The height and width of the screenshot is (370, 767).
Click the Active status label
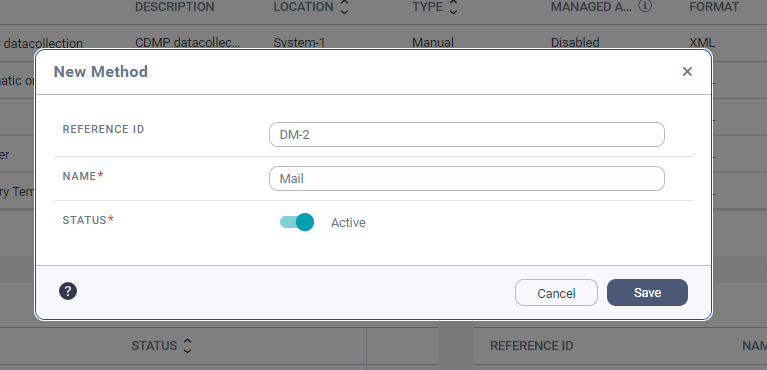pyautogui.click(x=348, y=223)
